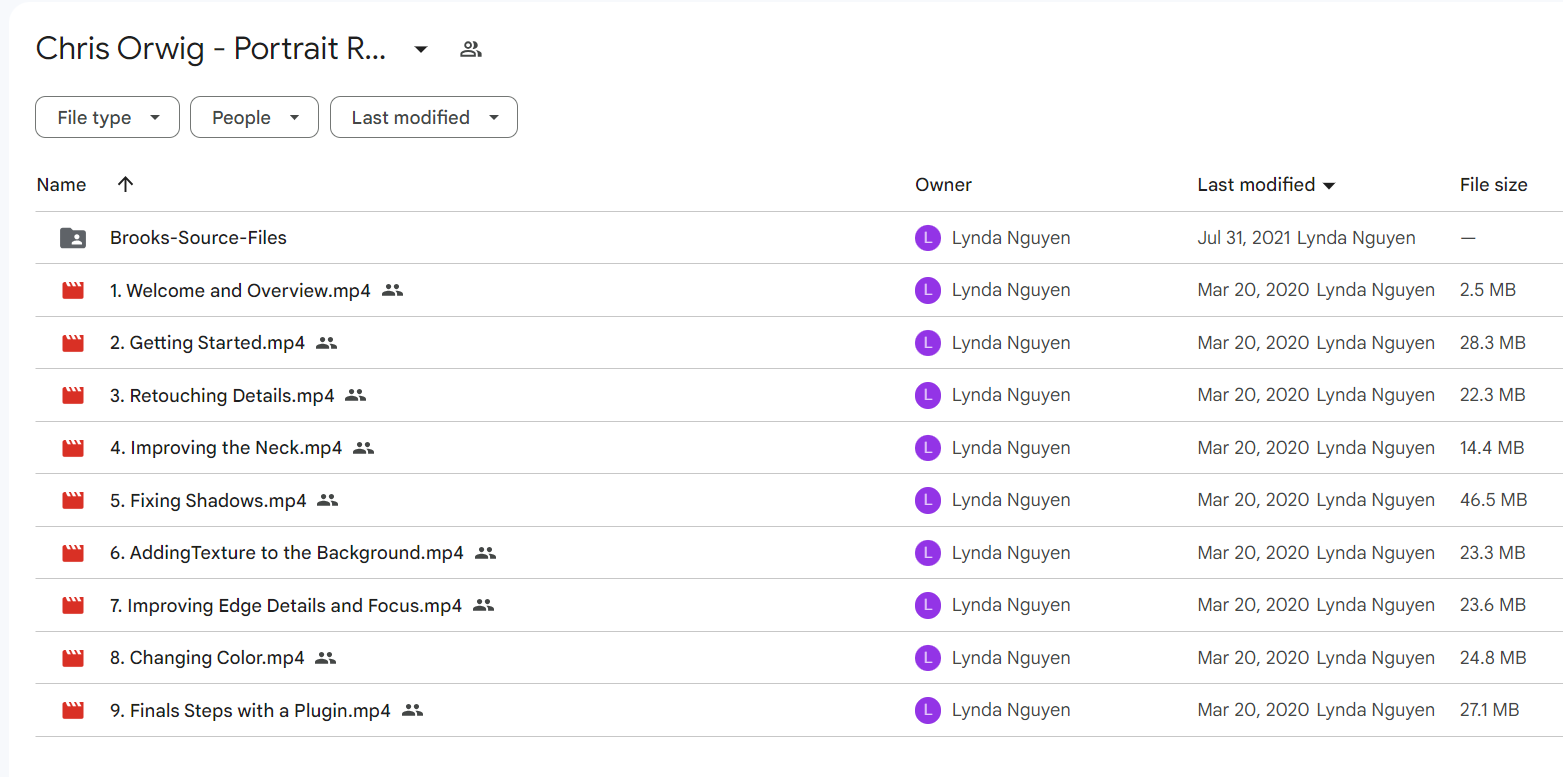Click owner avatar in 2. Getting Started row
Viewport: 1563px width, 777px height.
tap(928, 343)
